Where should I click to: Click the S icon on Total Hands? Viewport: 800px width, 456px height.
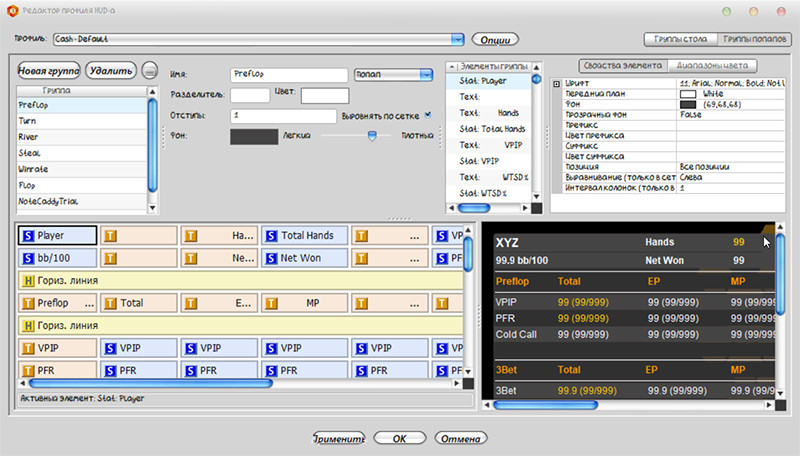tap(272, 236)
